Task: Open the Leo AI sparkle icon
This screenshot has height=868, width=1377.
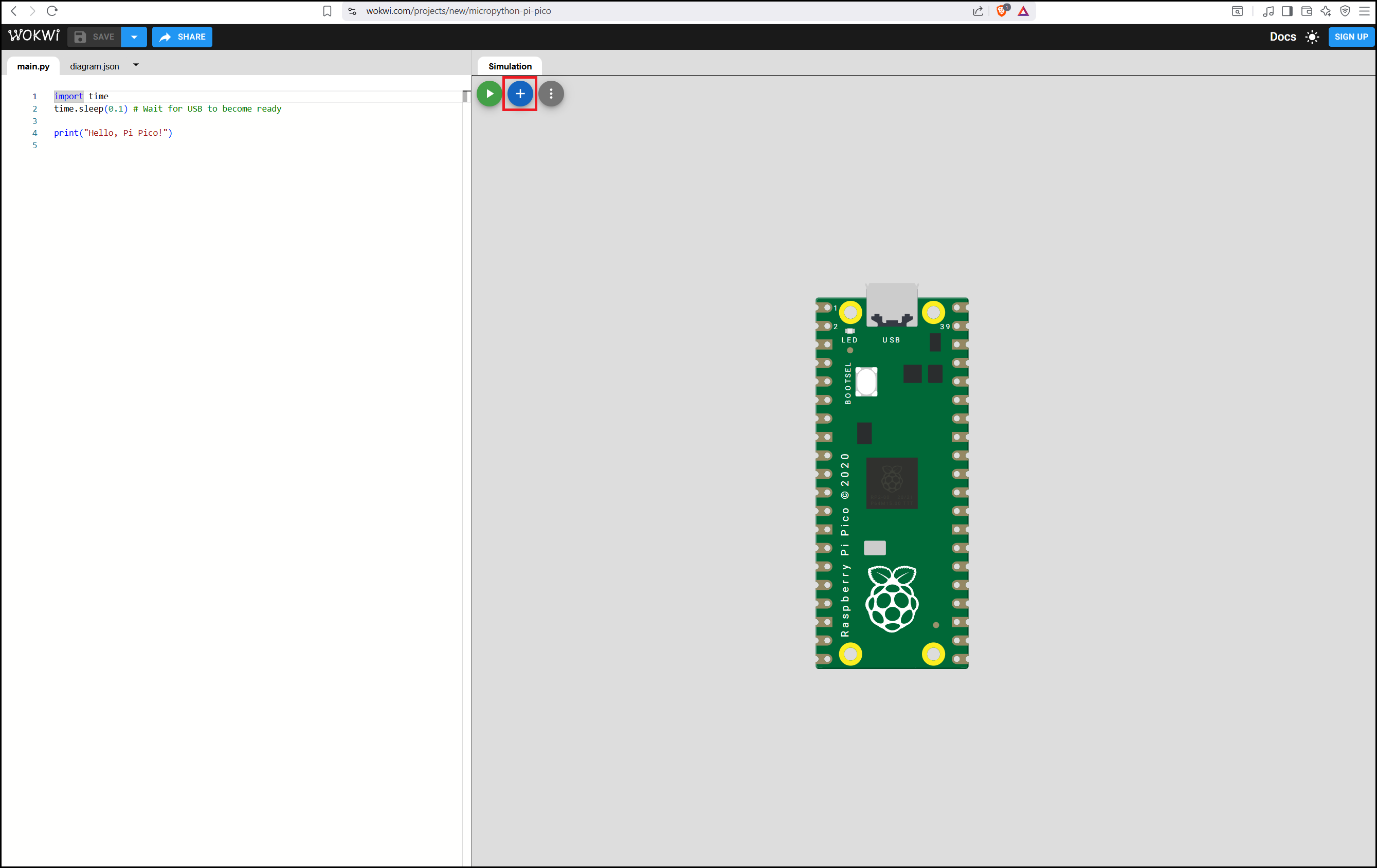Action: [1326, 11]
